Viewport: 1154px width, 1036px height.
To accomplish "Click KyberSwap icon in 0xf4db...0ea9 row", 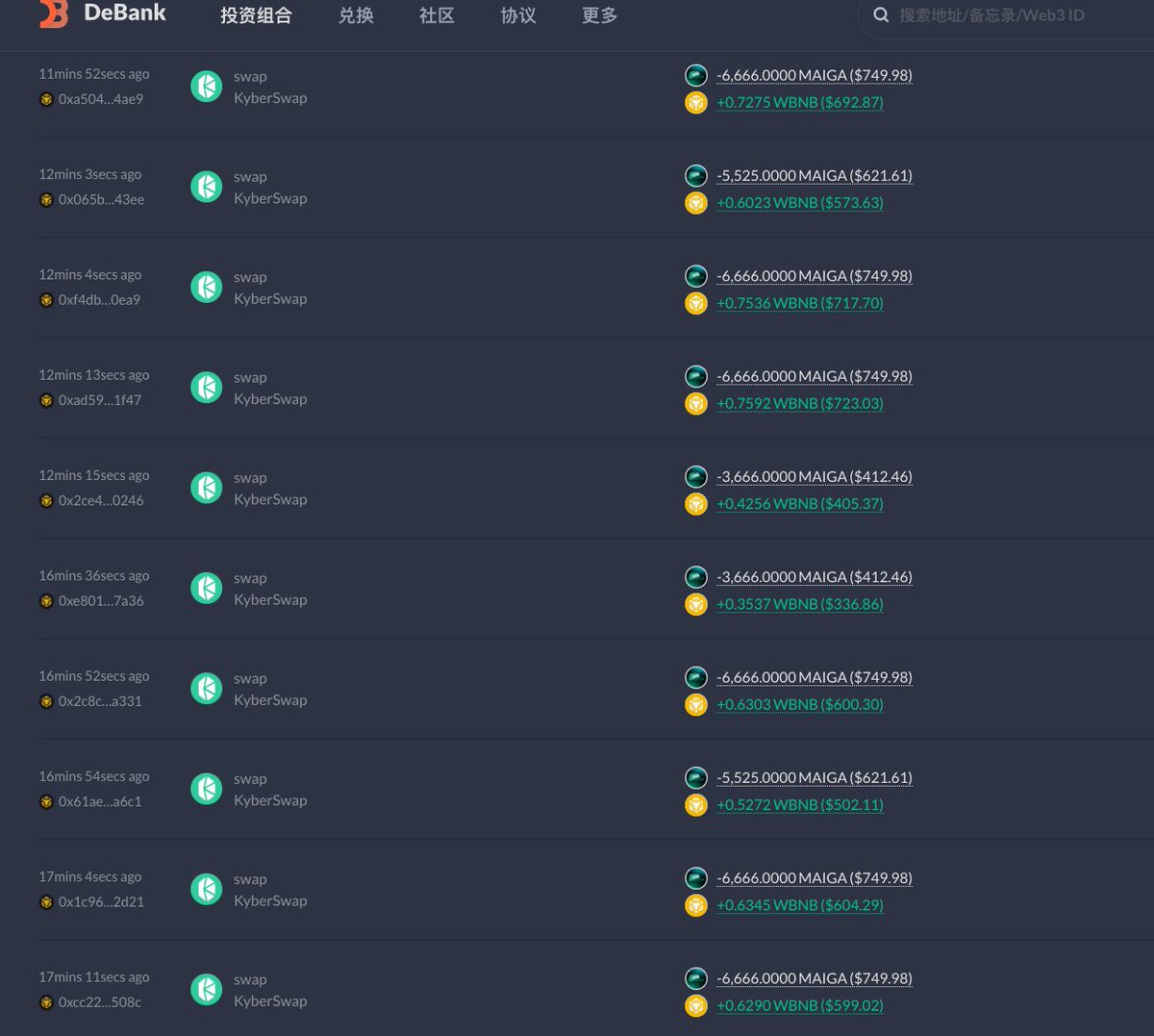I will 207,287.
